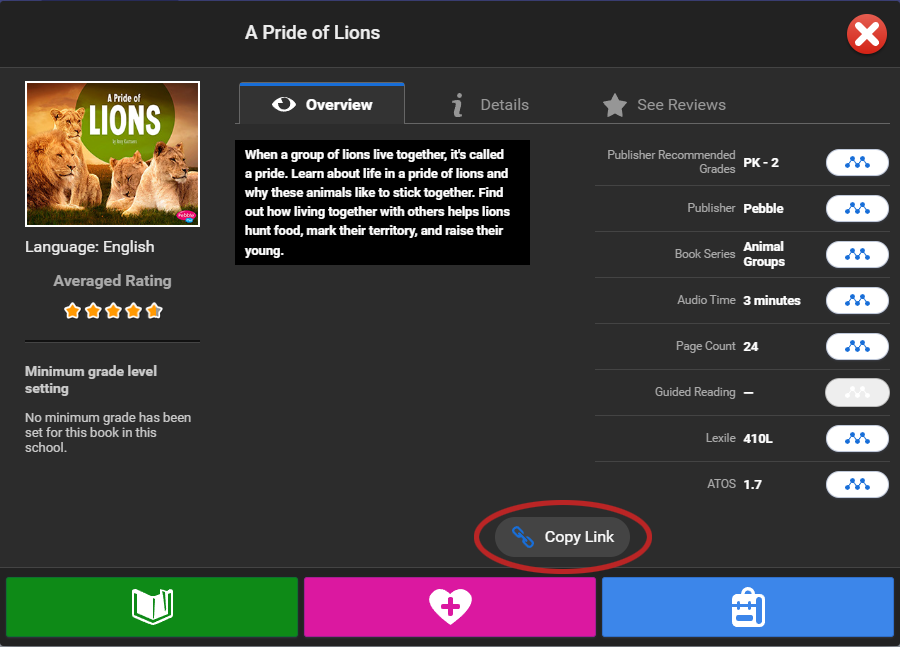Viewport: 900px width, 647px height.
Task: Click the 'Animal Groups' series value
Action: point(764,254)
